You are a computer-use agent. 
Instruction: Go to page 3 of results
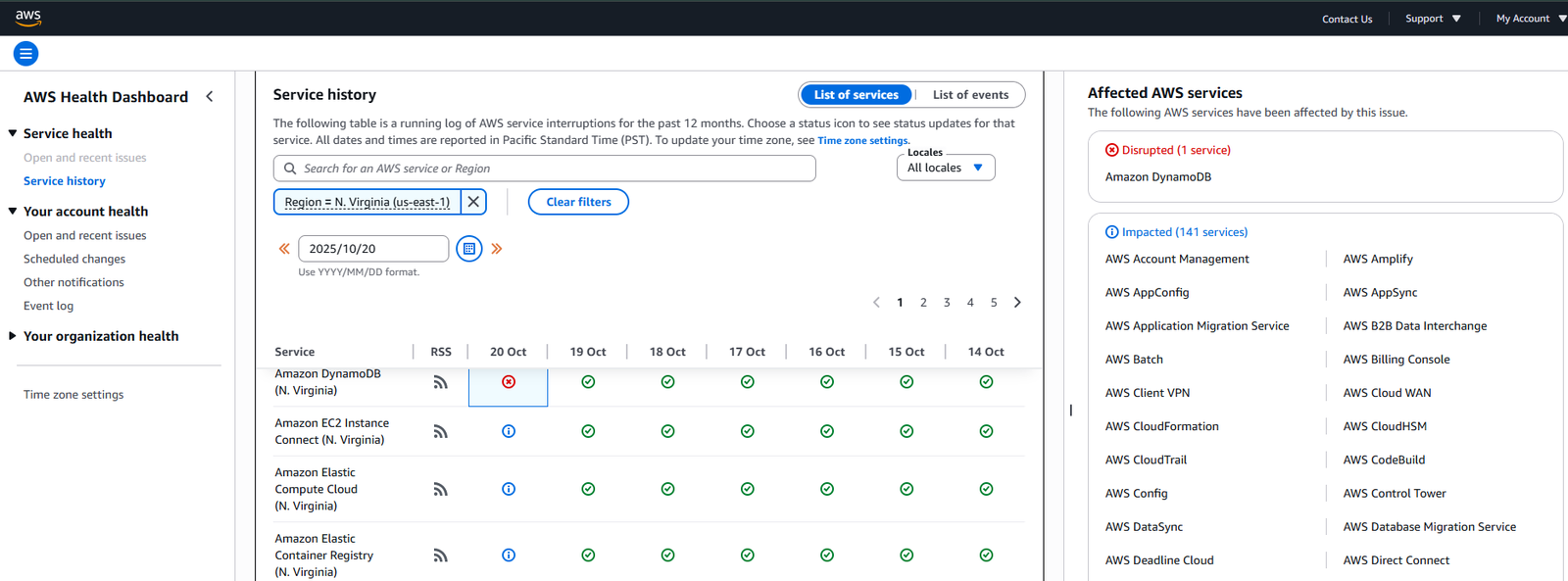coord(947,303)
